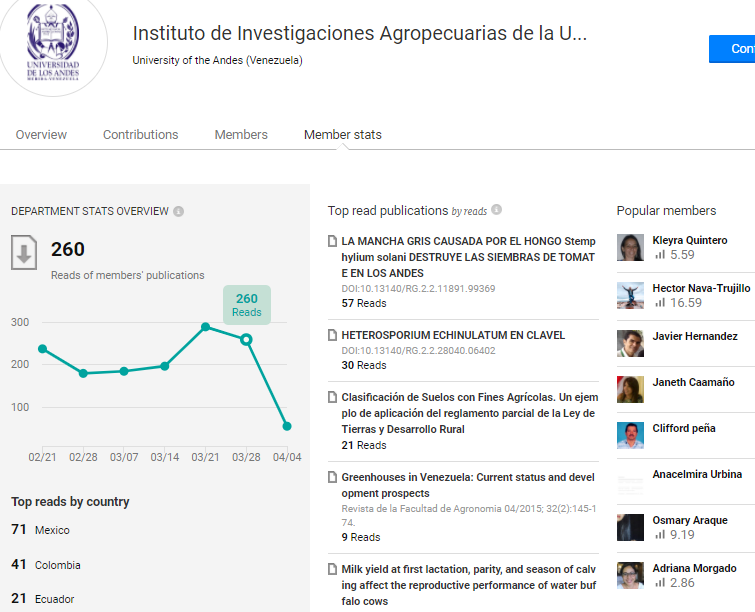Open Greenhouses in Venezuela publication
This screenshot has width=755, height=612.
click(x=468, y=485)
